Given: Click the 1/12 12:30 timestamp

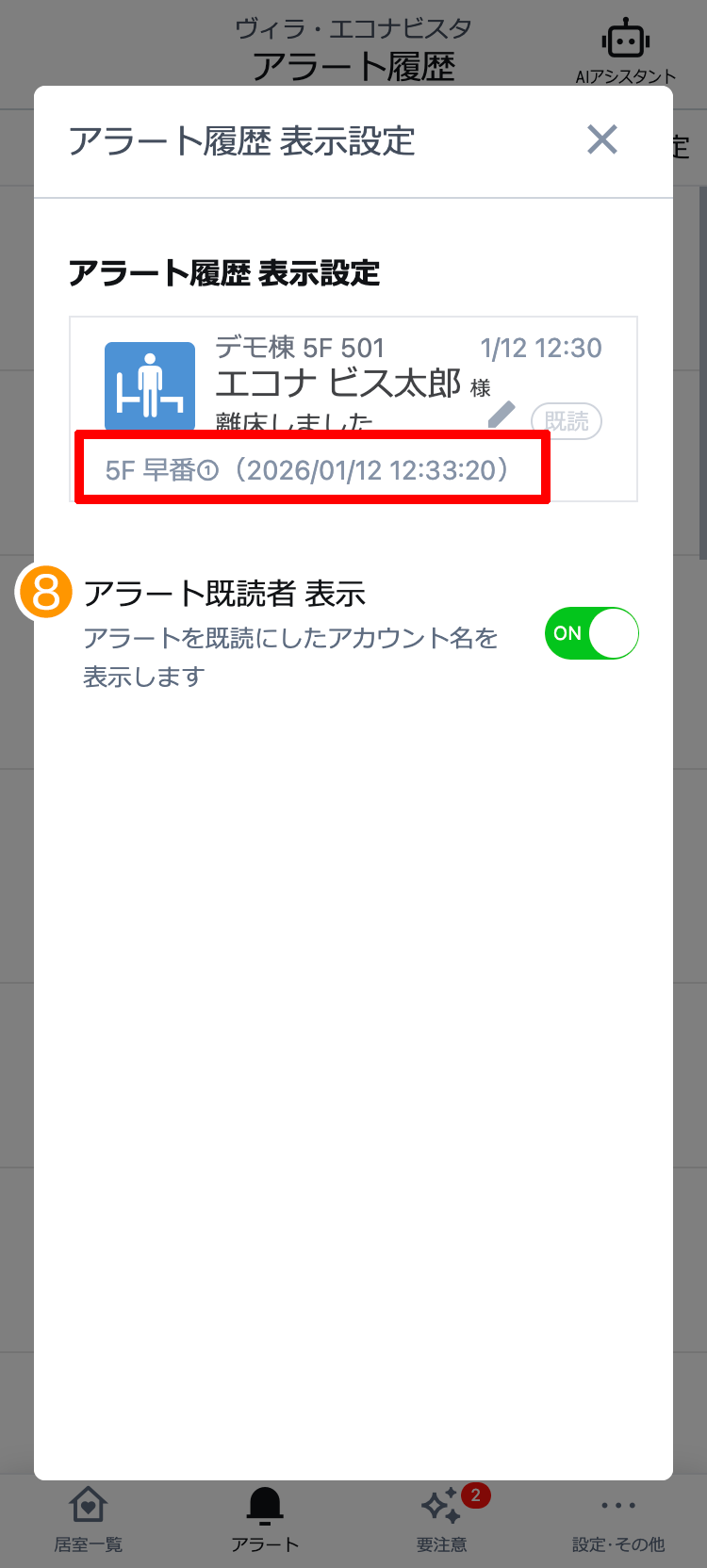Looking at the screenshot, I should (x=541, y=348).
